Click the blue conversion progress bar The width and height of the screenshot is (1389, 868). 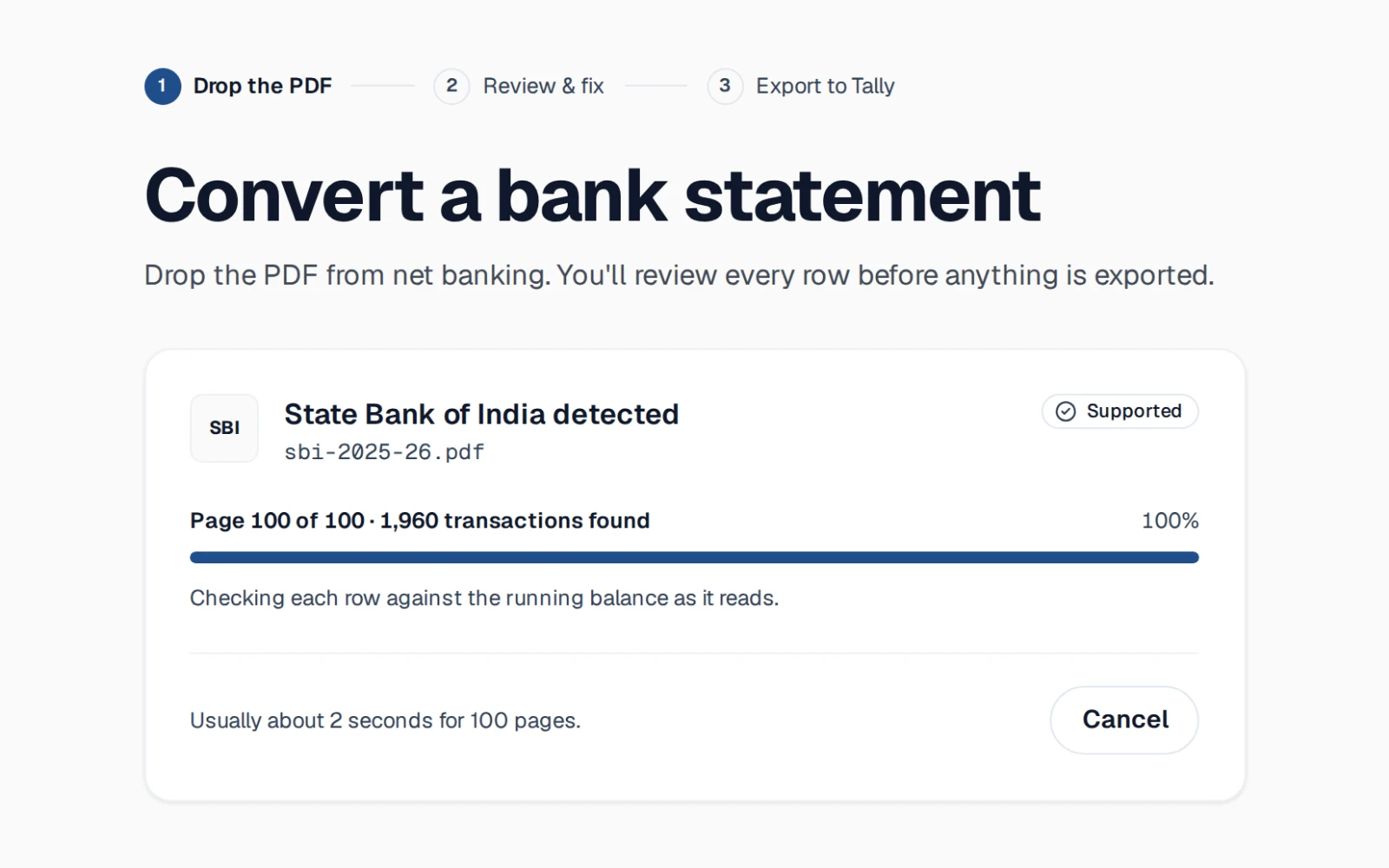point(694,557)
